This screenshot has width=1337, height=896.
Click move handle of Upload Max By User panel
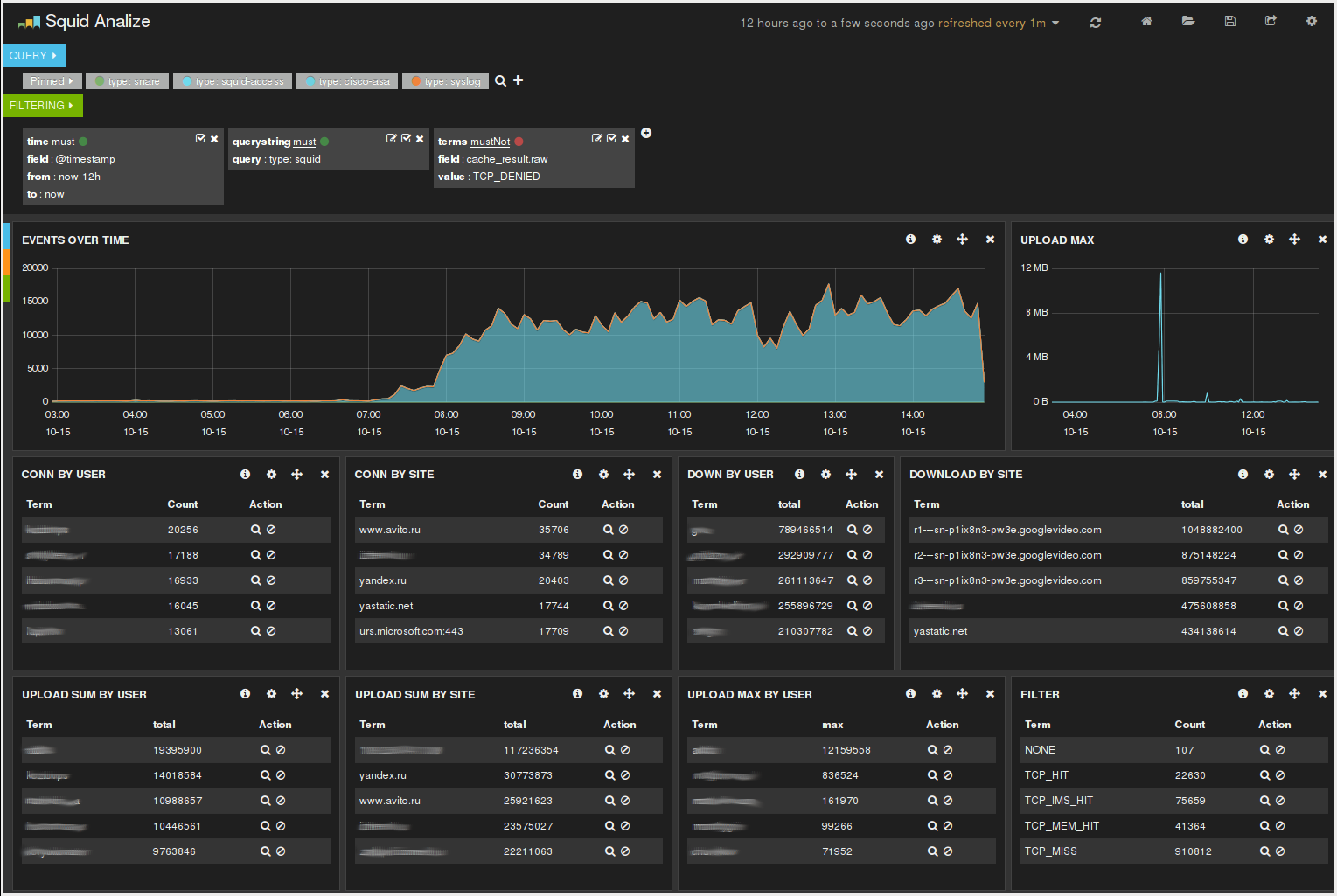962,693
